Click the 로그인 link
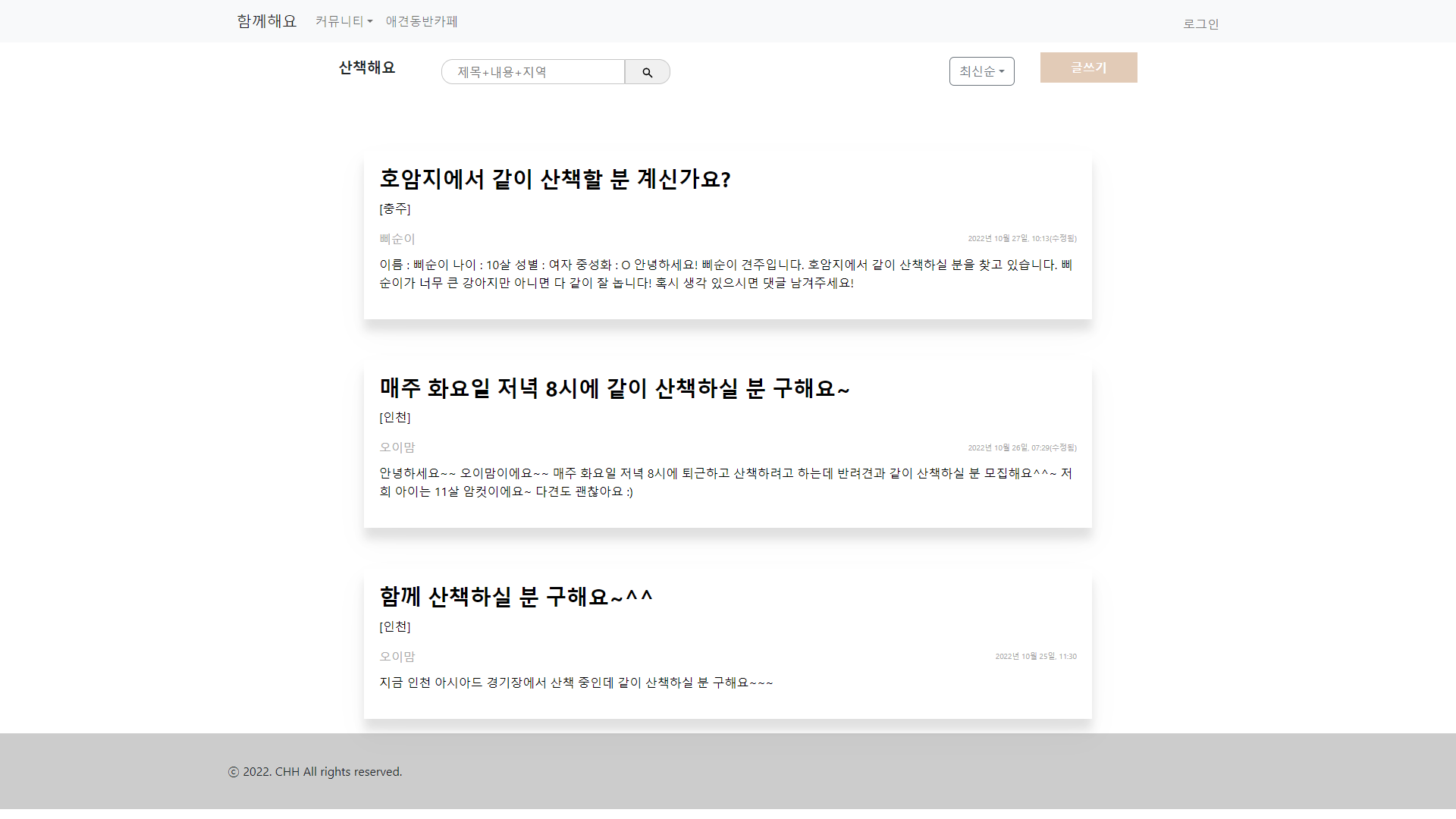The width and height of the screenshot is (1456, 819). [1200, 24]
